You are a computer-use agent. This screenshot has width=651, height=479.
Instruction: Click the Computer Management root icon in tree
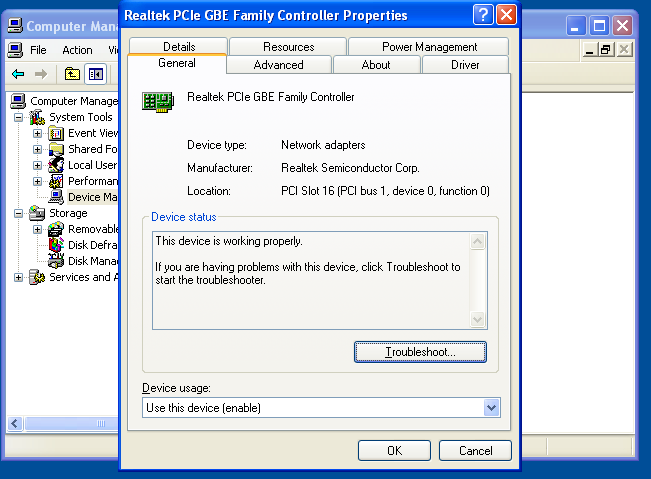(18, 101)
